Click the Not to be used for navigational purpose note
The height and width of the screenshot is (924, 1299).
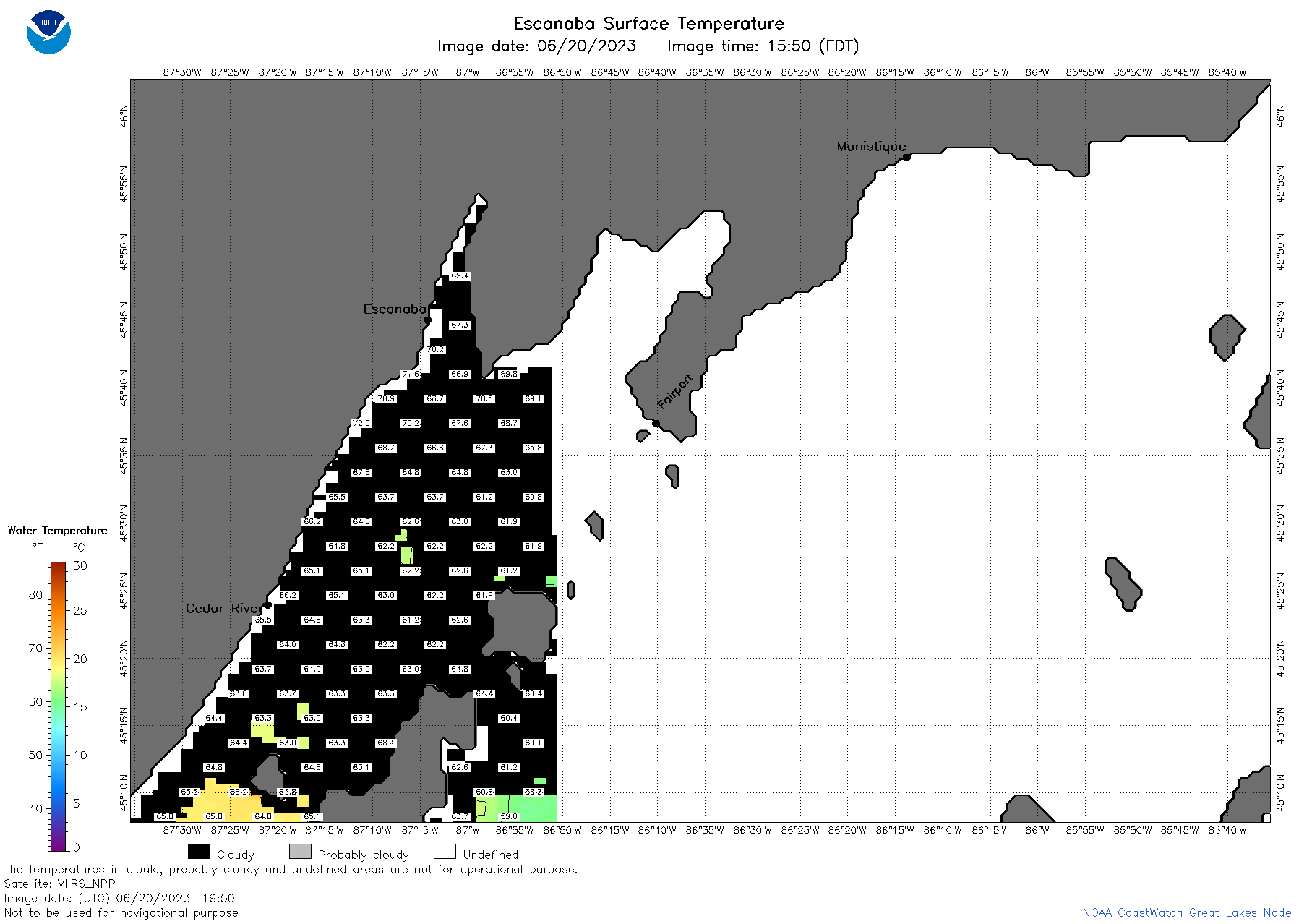click(x=121, y=912)
